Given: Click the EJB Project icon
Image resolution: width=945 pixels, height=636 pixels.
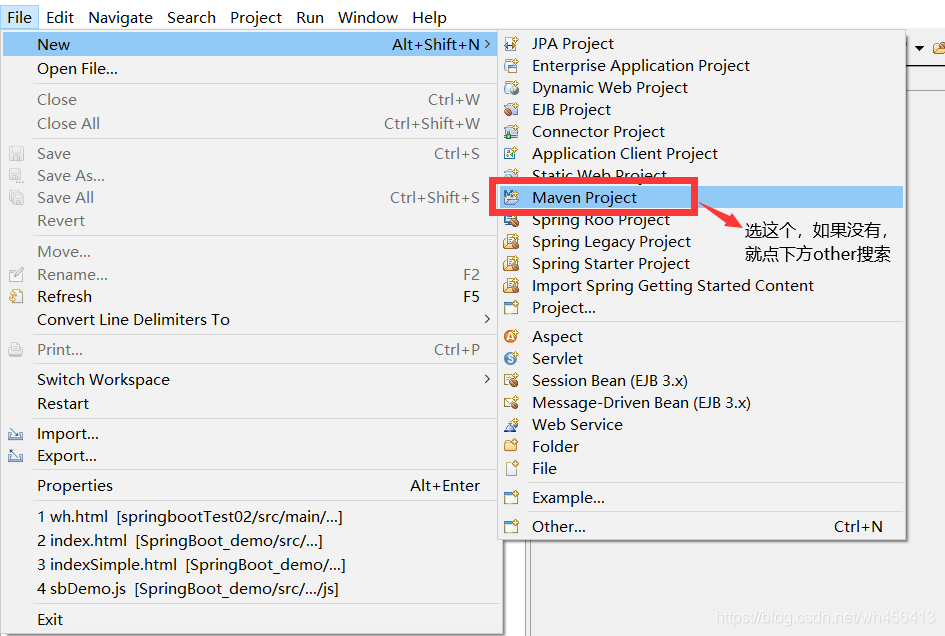Looking at the screenshot, I should [511, 109].
